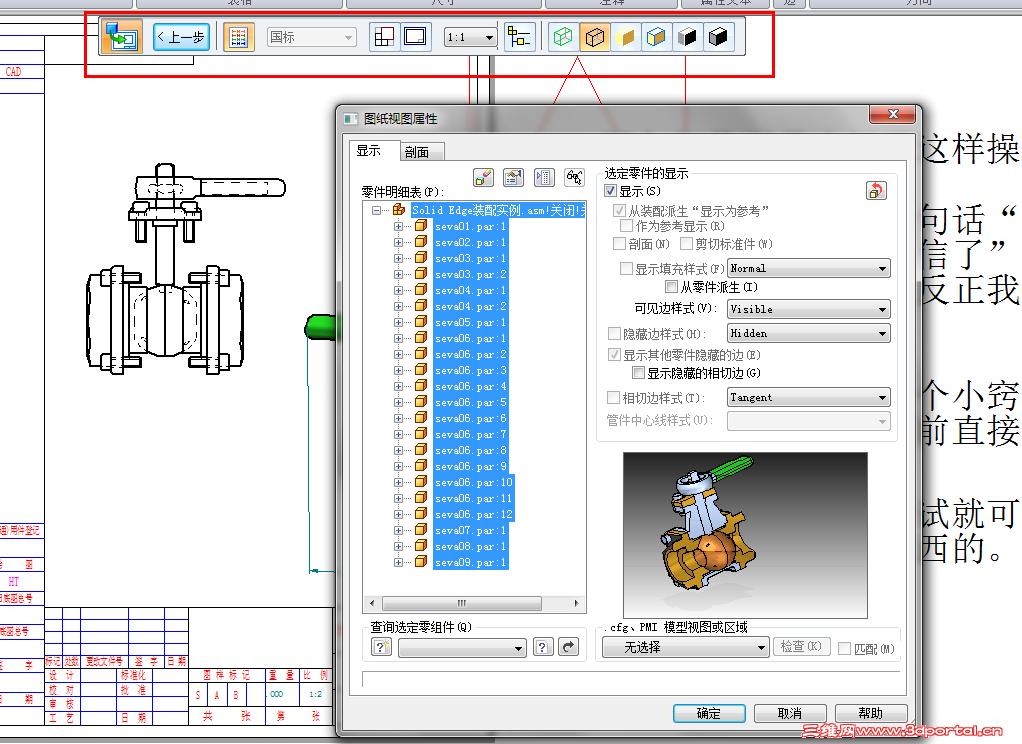Screen dimensions: 1022x744
Task: Switch to the 剖面 tab
Action: pos(418,152)
